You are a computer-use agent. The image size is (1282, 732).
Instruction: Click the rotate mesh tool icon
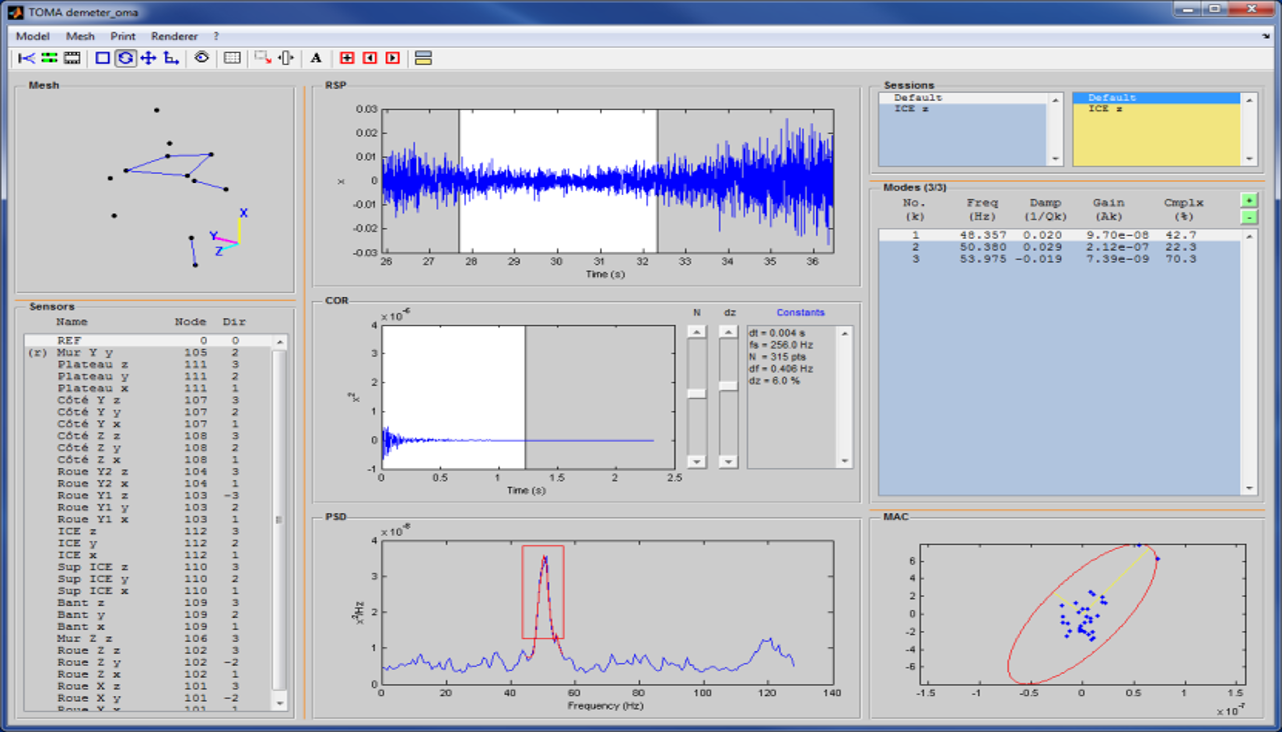pos(125,58)
